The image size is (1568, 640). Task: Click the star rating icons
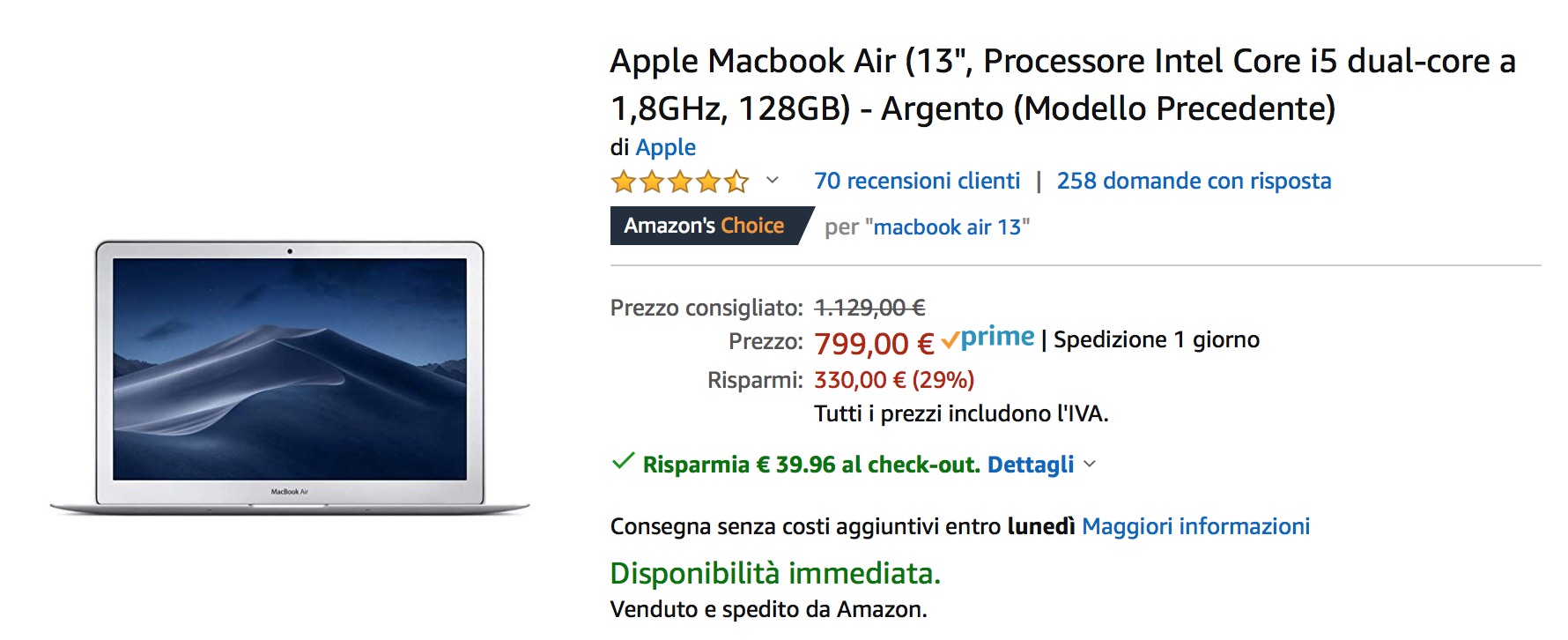coord(679,182)
